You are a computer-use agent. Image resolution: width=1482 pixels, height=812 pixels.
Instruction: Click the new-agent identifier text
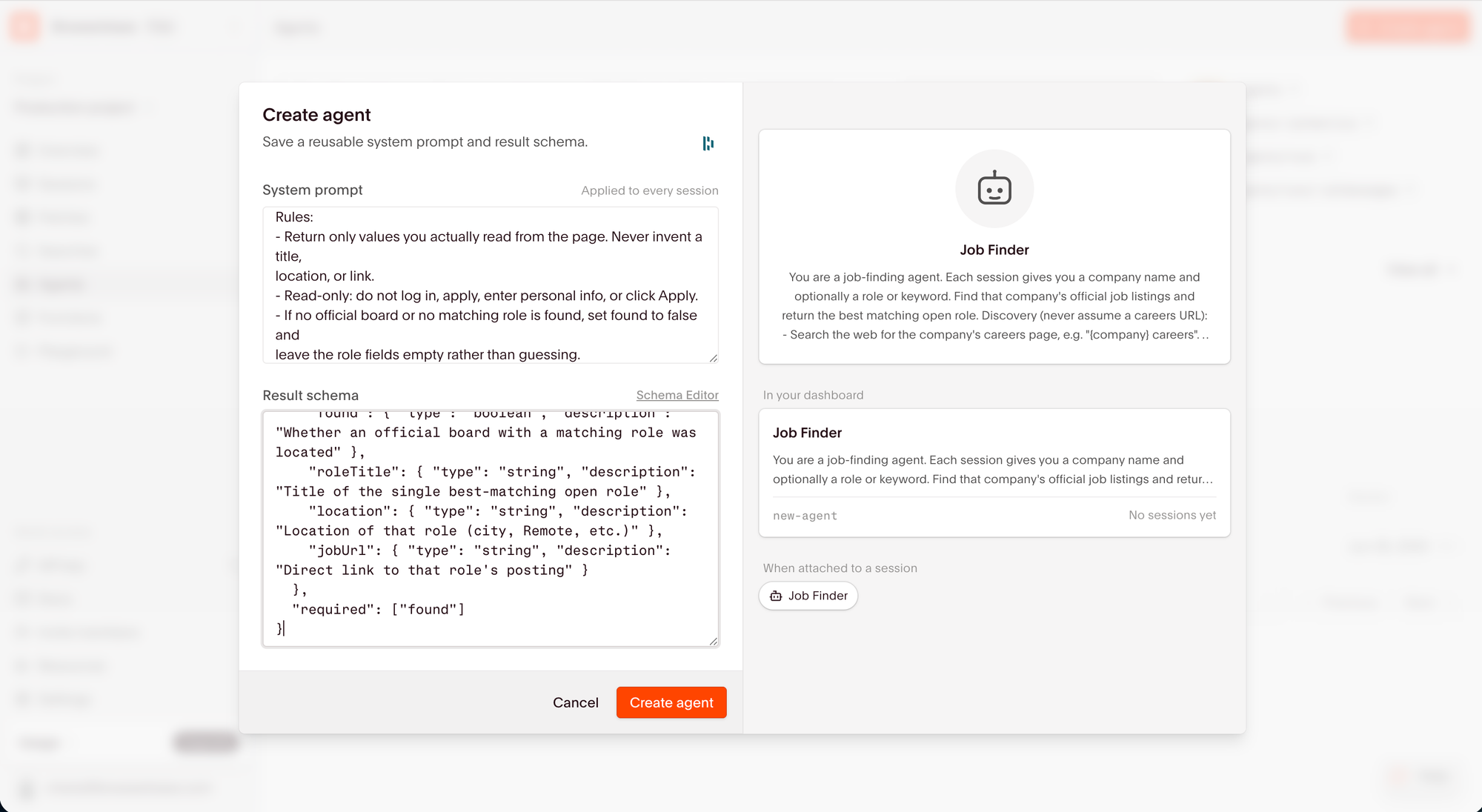805,516
